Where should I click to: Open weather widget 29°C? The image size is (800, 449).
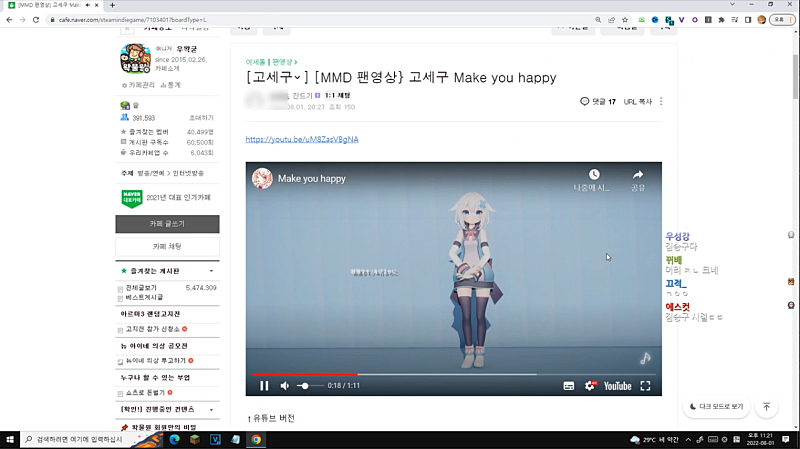click(655, 439)
